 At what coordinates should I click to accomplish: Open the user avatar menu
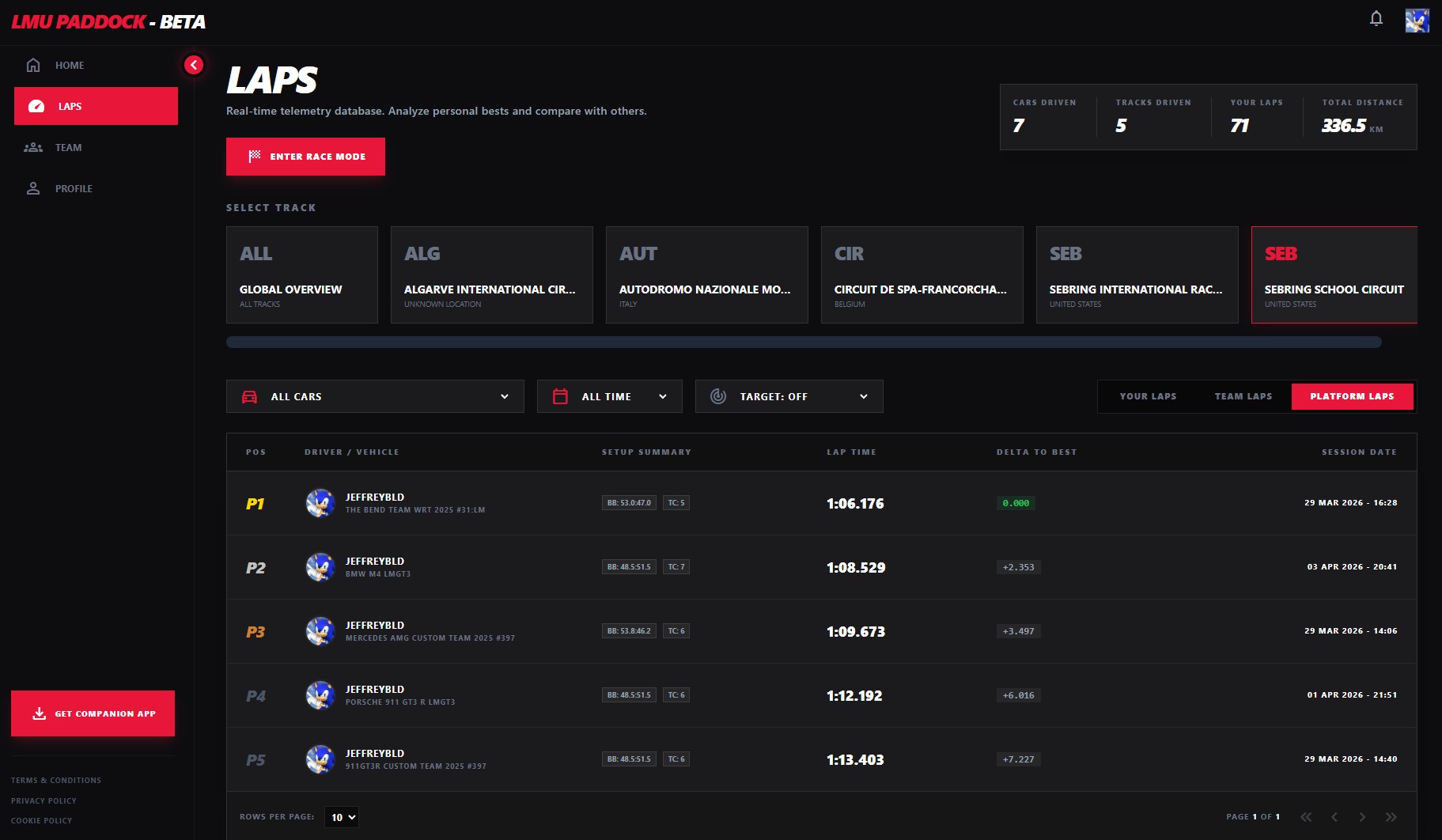[1417, 21]
